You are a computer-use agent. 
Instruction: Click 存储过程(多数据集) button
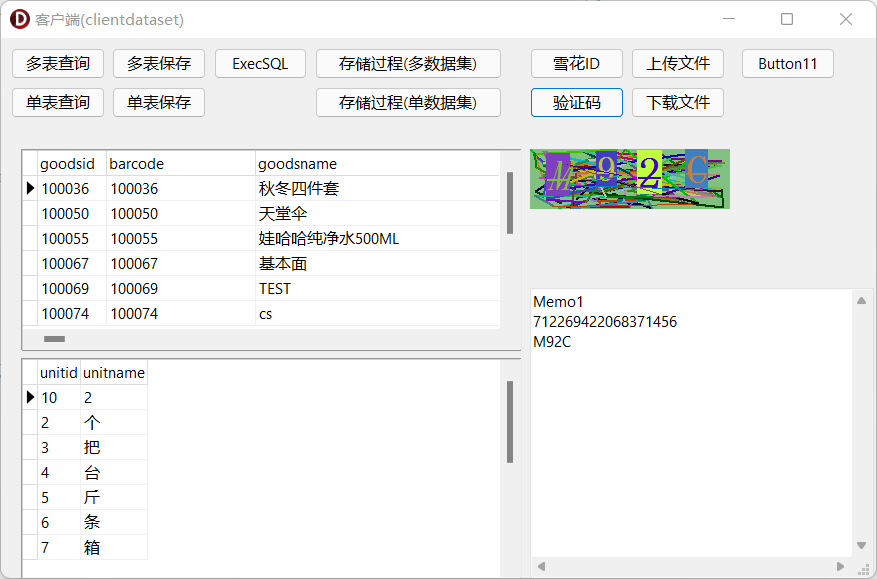click(x=408, y=64)
